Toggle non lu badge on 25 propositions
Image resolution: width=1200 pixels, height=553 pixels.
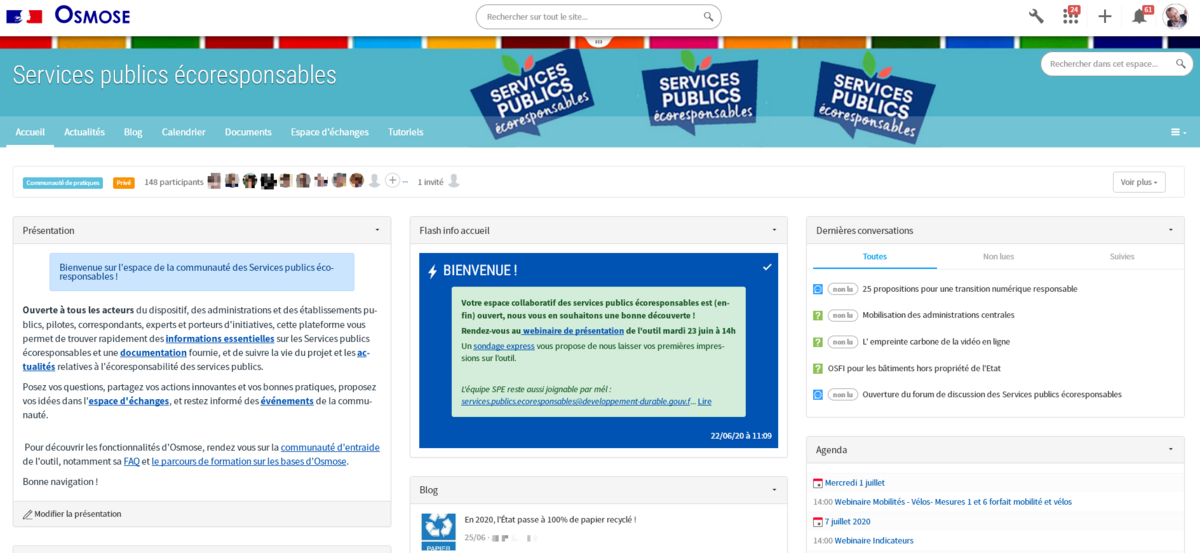(x=843, y=289)
